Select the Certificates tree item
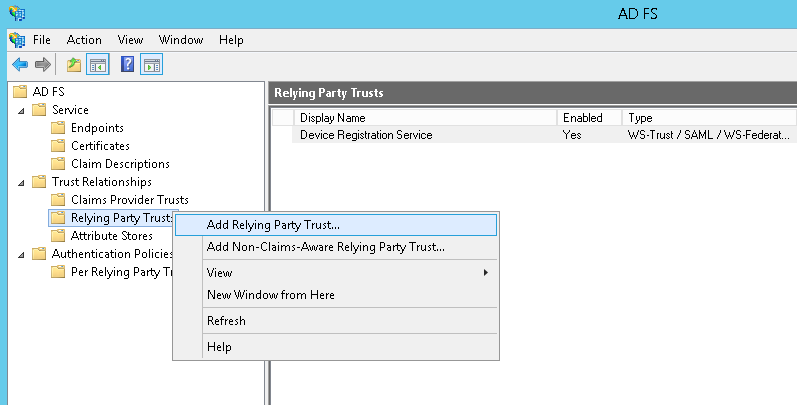Viewport: 797px width, 405px height. (100, 146)
